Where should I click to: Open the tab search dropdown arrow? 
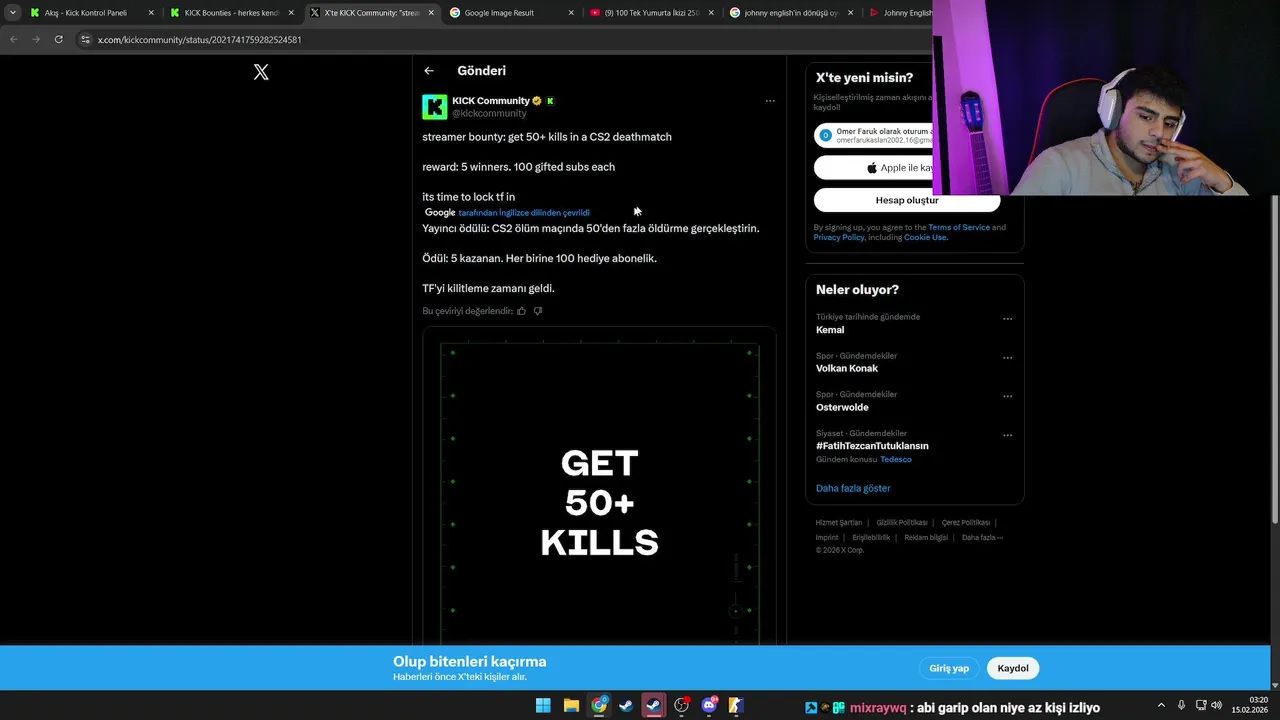tap(12, 13)
